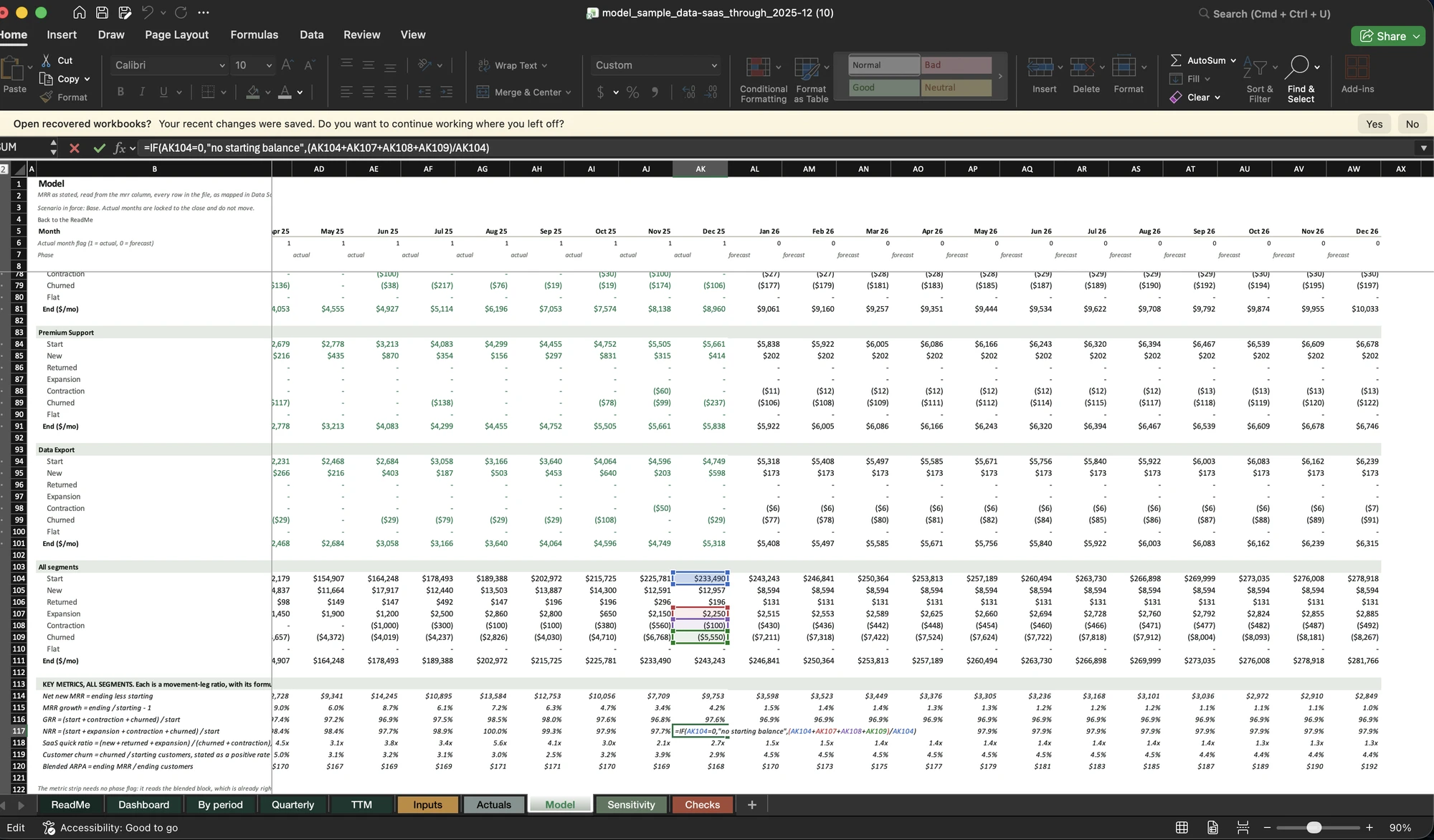
Task: Open the font size dropdown
Action: tap(269, 65)
